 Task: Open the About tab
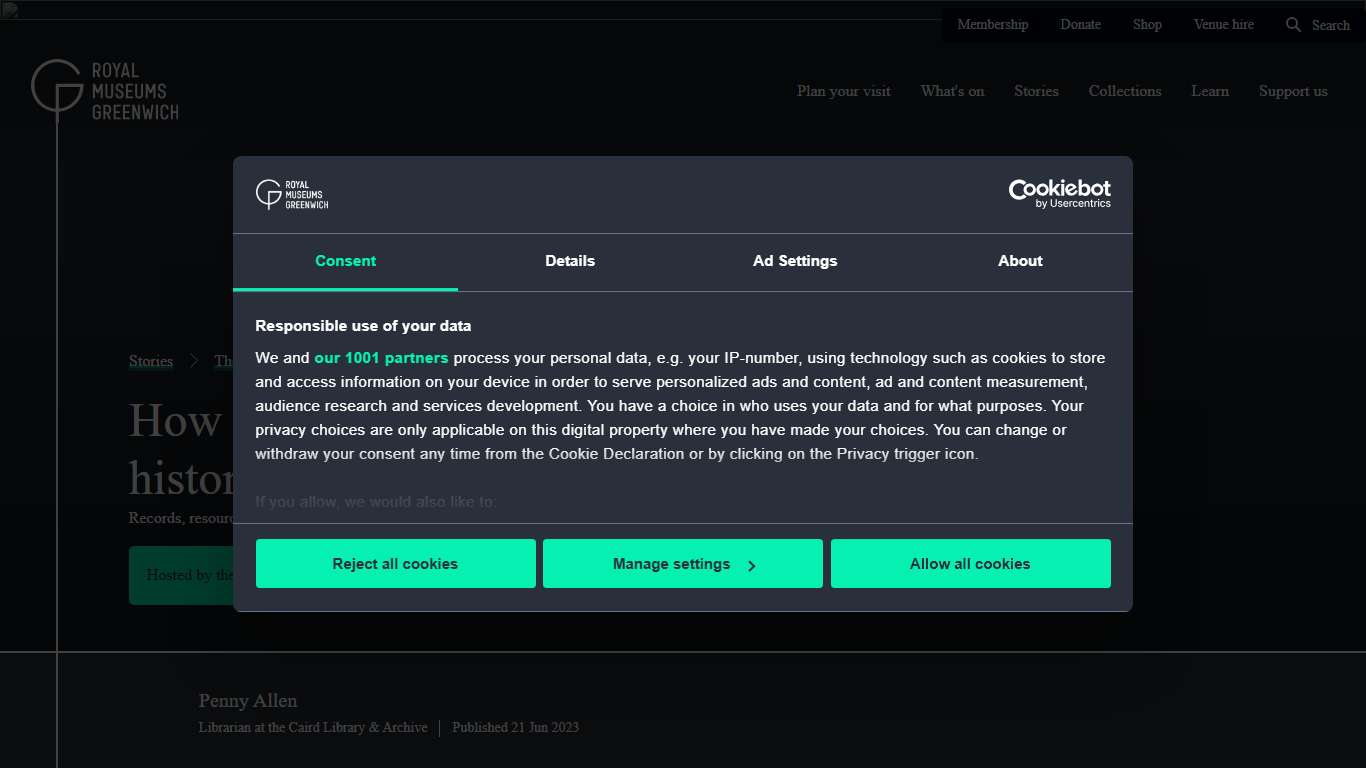1020,261
